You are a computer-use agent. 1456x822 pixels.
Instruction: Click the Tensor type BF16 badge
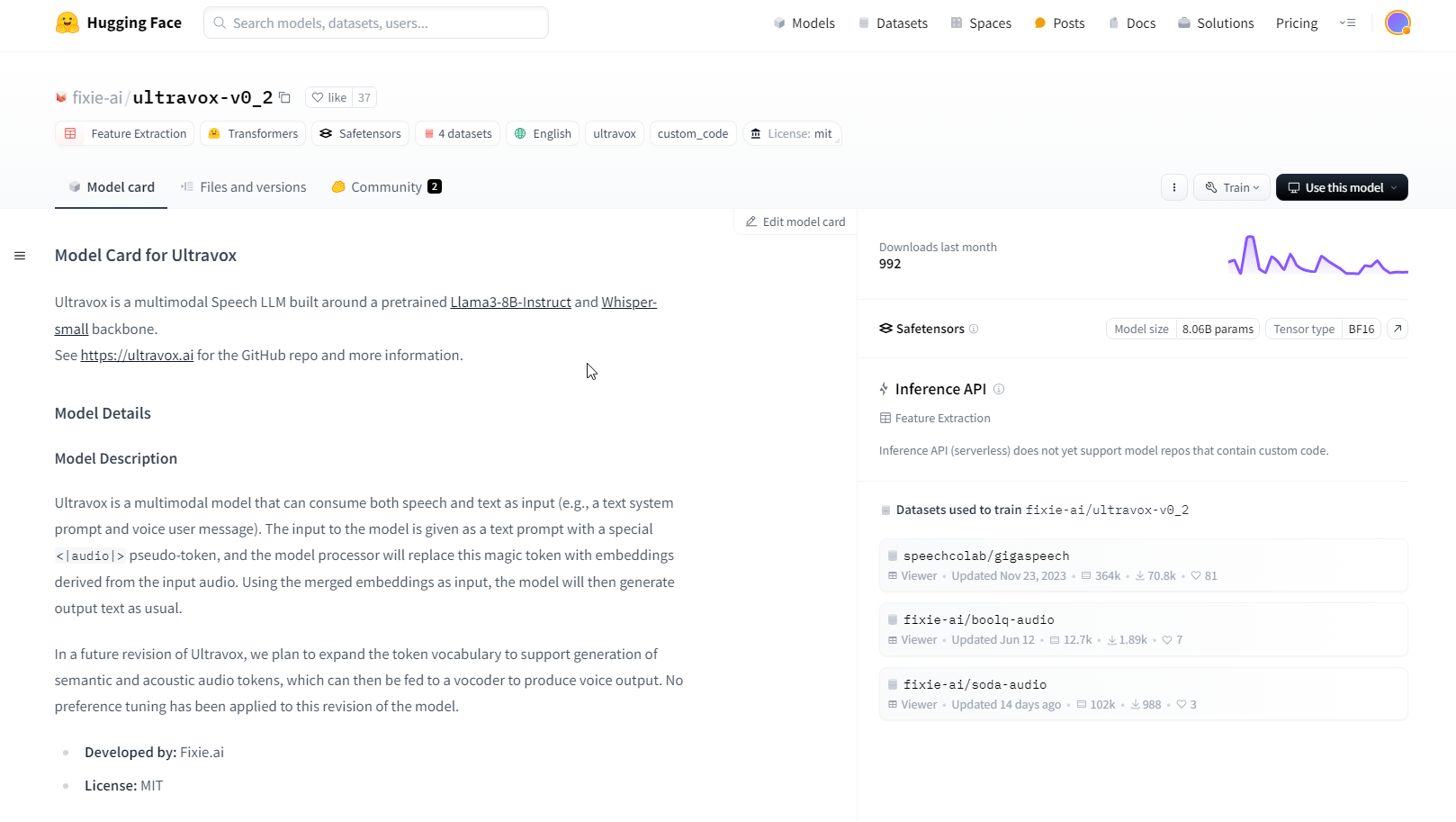(x=1324, y=329)
